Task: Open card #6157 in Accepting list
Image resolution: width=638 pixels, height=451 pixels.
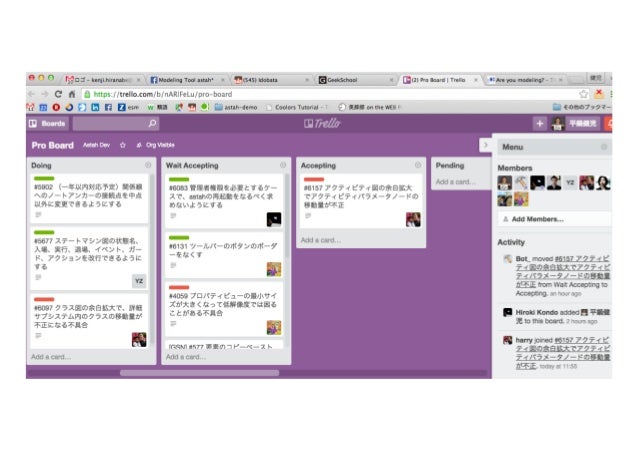Action: pyautogui.click(x=361, y=201)
